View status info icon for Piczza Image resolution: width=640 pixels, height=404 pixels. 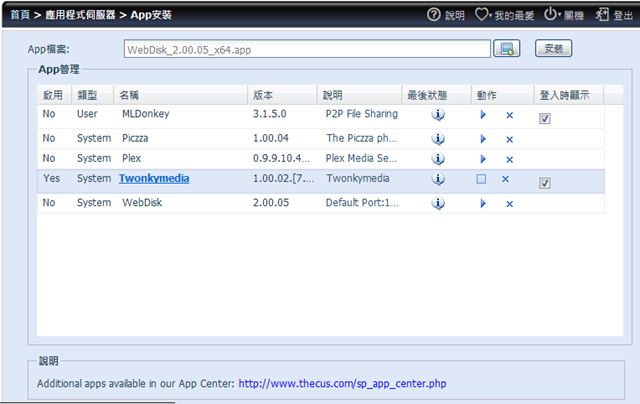coord(438,139)
